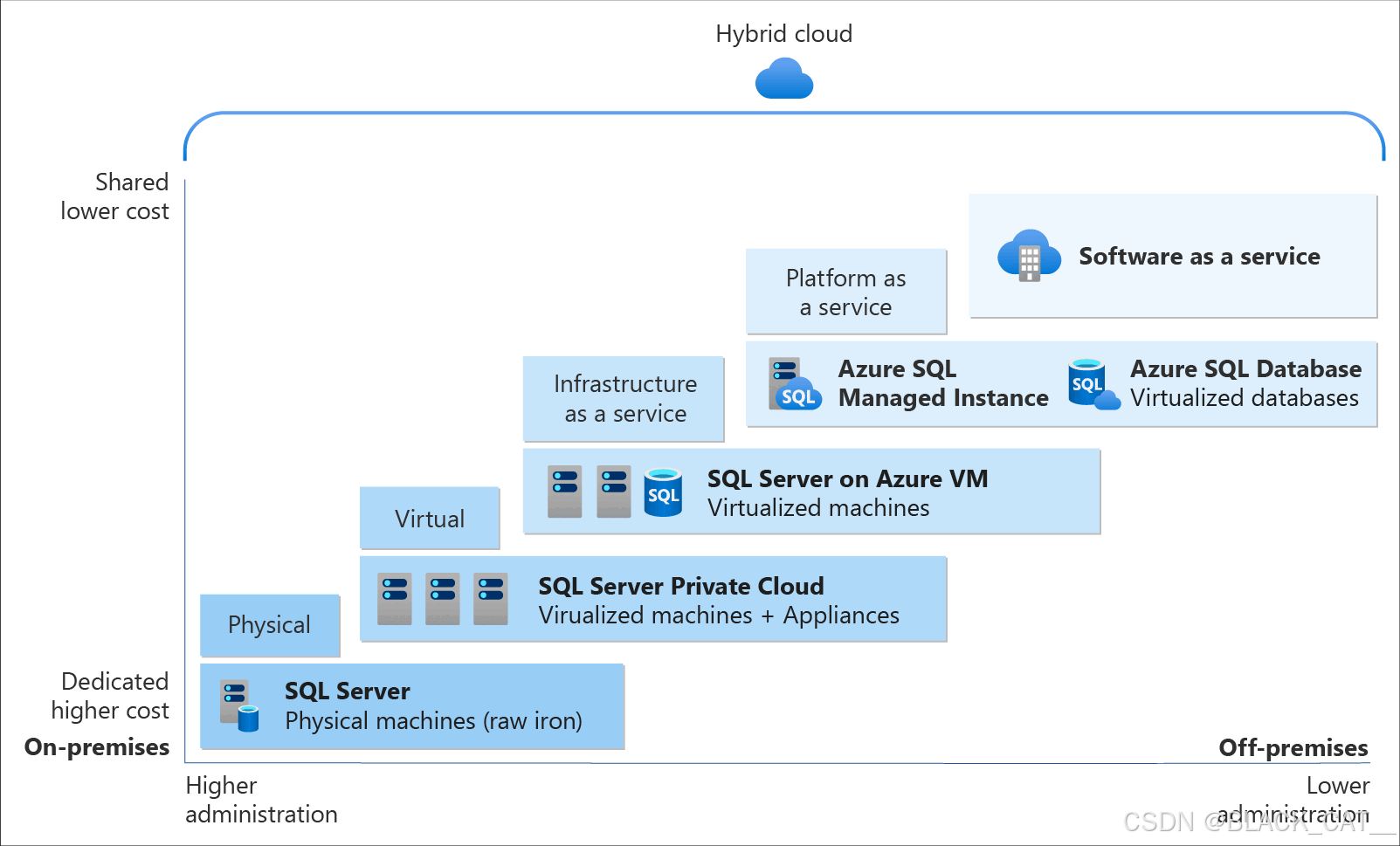Click SQL Server on Azure VM heading
Image resolution: width=1400 pixels, height=846 pixels.
click(847, 479)
